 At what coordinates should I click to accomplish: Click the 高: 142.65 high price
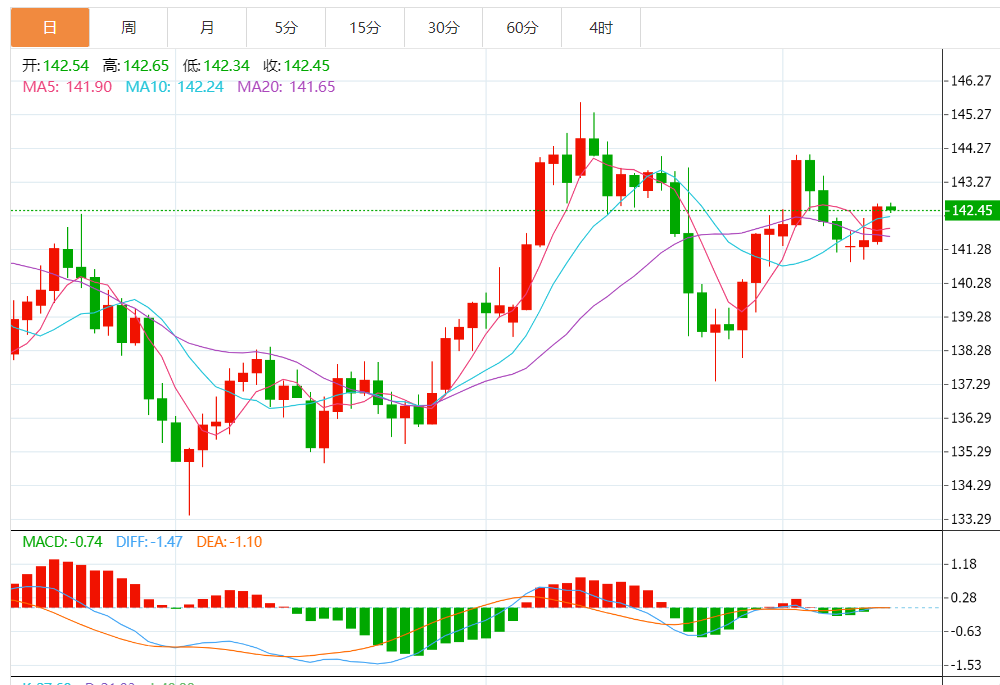136,66
